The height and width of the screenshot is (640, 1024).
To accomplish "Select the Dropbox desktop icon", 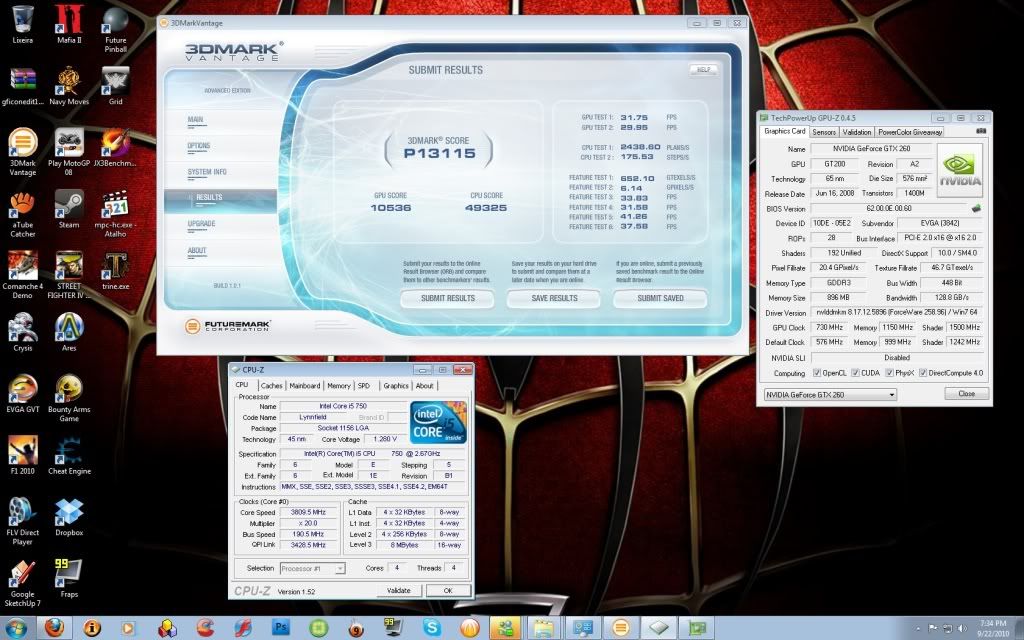I will 69,517.
